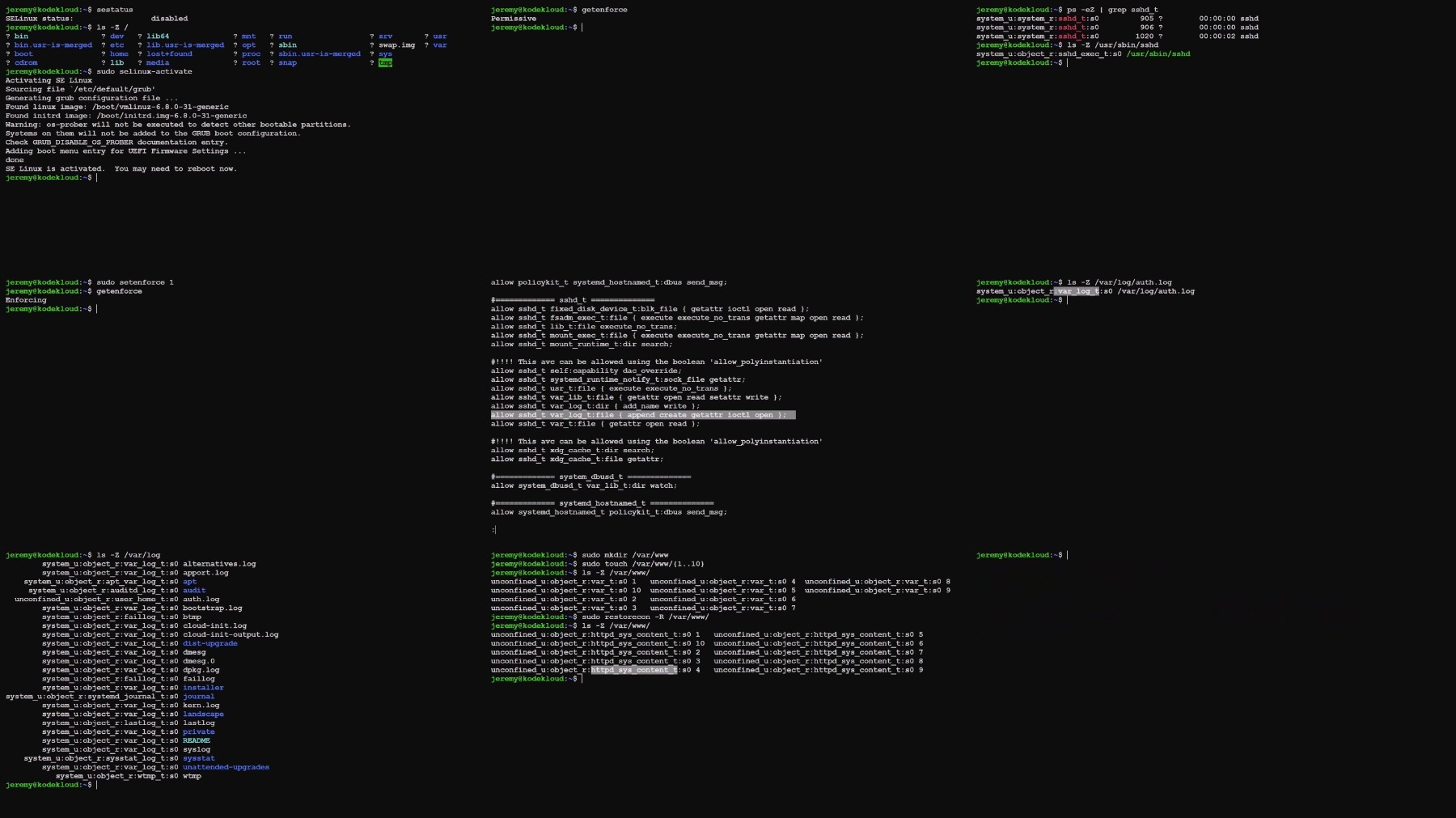1456x818 pixels.
Task: Click the sudo restorecon -R /var/www/ command
Action: click(645, 617)
